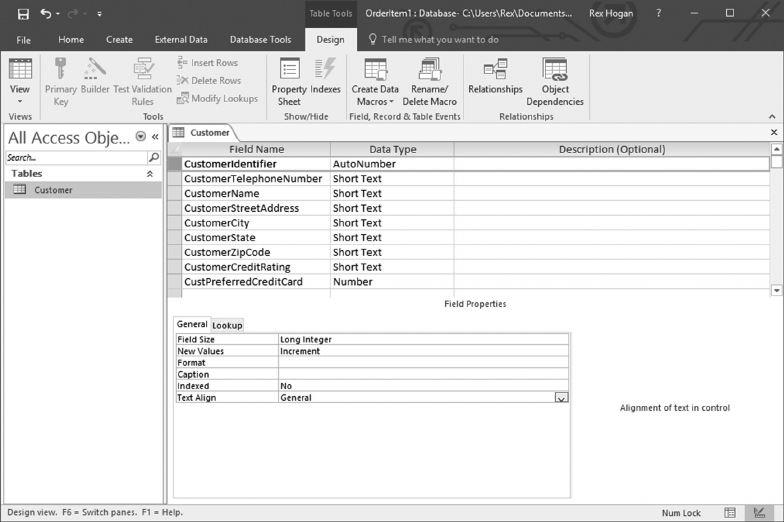Viewport: 784px width, 522px height.
Task: Switch to the Home ribbon tab
Action: coord(71,40)
